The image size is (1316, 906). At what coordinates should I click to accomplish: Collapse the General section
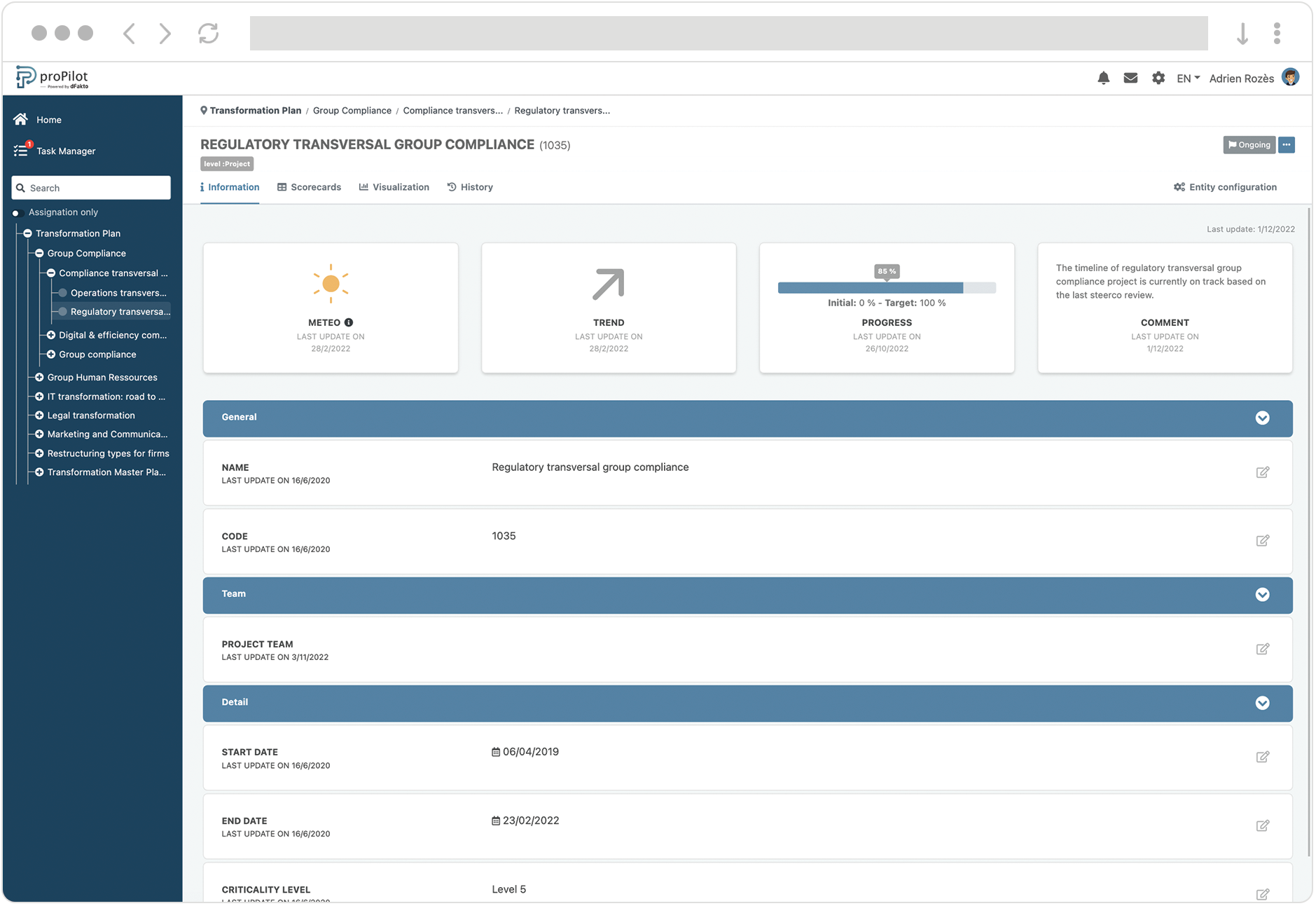pos(1262,418)
